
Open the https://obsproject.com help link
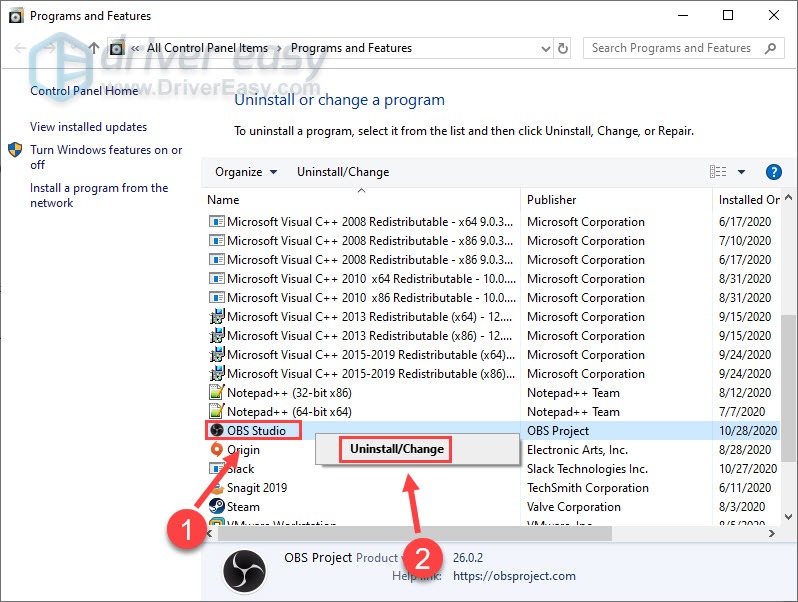pyautogui.click(x=514, y=576)
